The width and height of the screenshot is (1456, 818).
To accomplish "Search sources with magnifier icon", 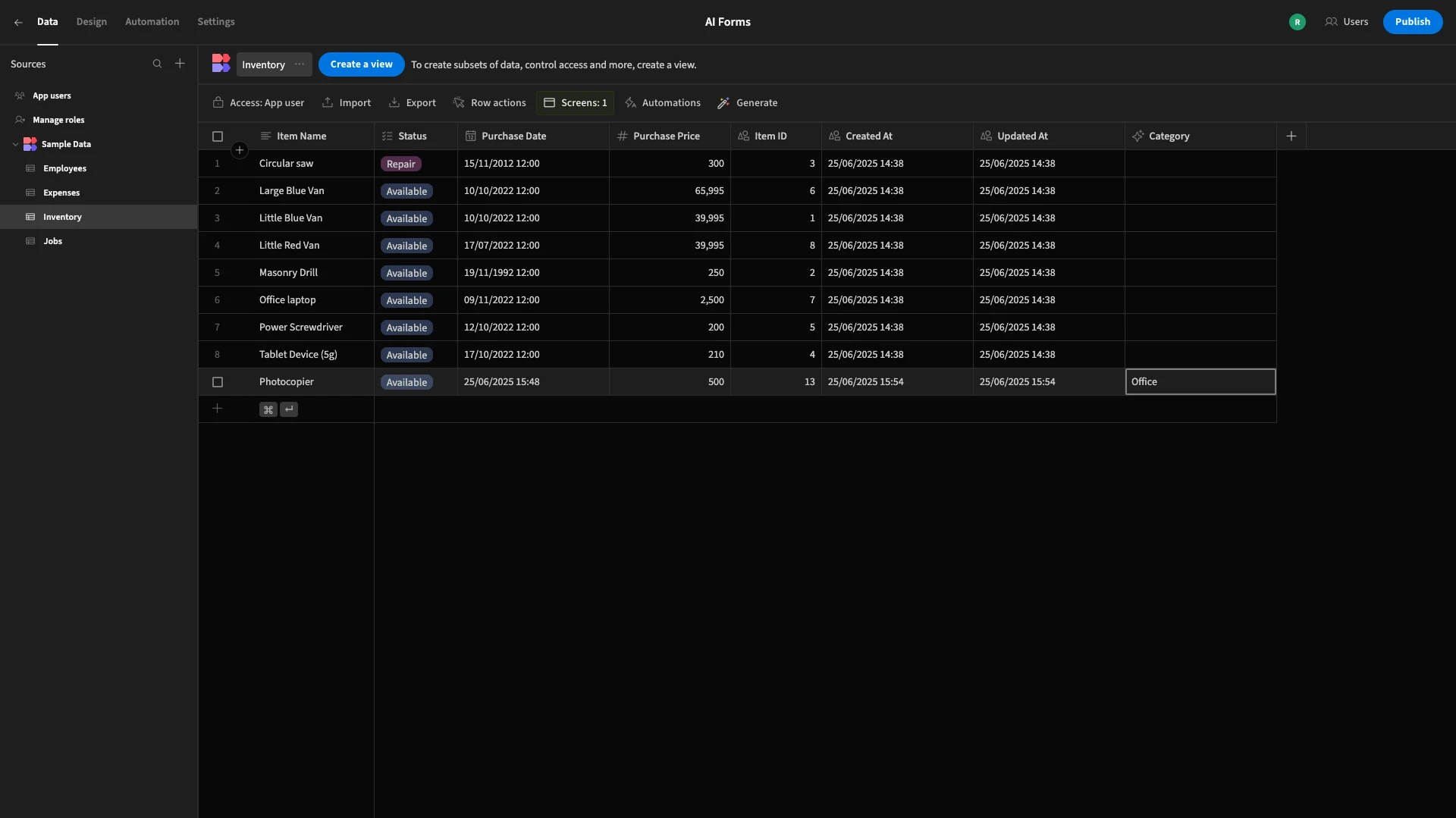I will pyautogui.click(x=157, y=64).
